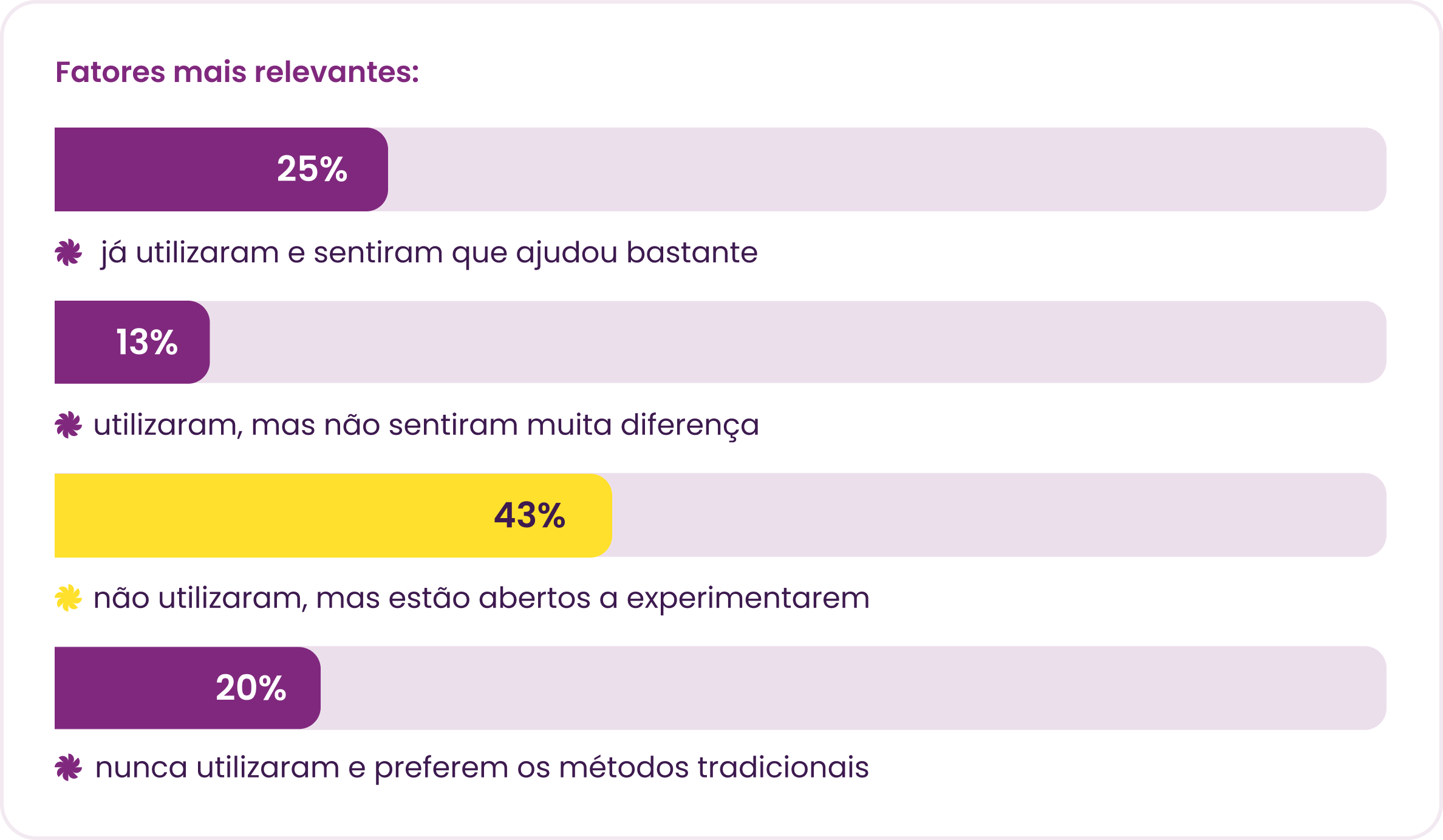The height and width of the screenshot is (840, 1443).
Task: Click the '20%' percentage label
Action: pyautogui.click(x=251, y=688)
